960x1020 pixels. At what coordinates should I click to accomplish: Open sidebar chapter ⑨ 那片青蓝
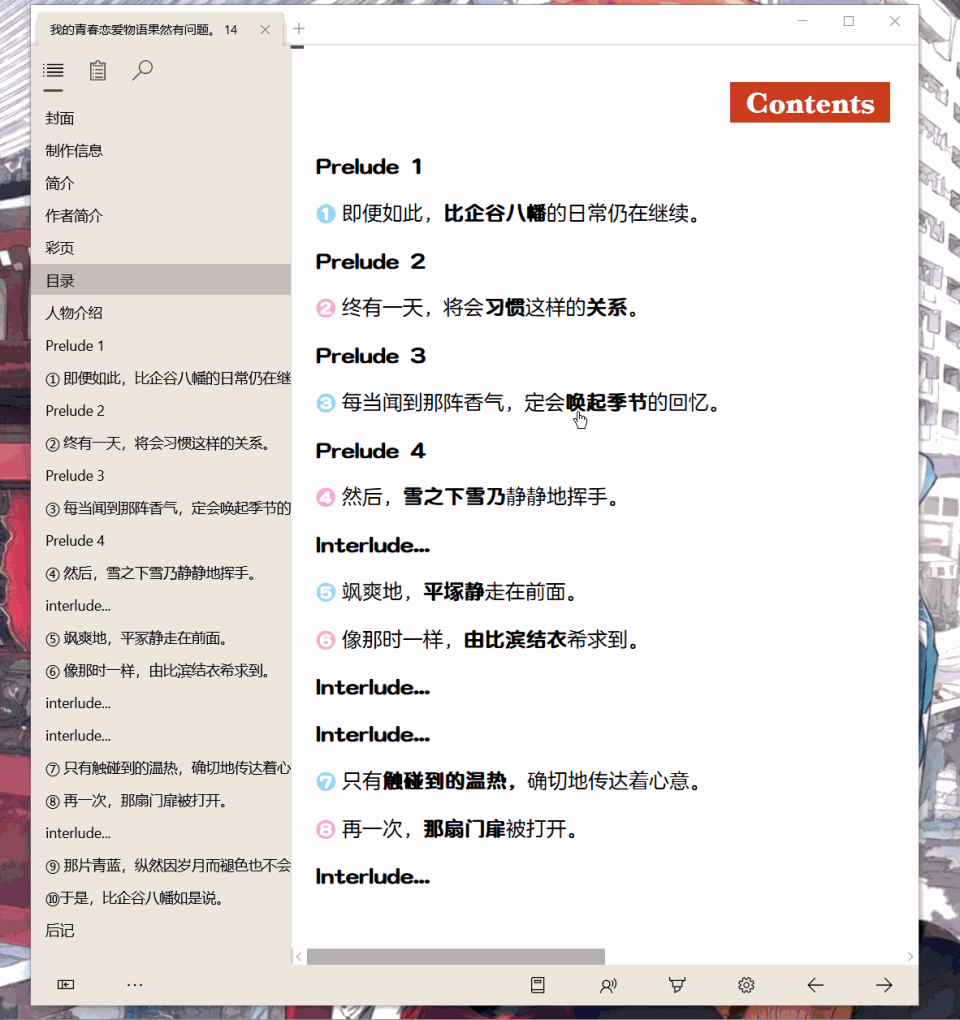(x=161, y=866)
